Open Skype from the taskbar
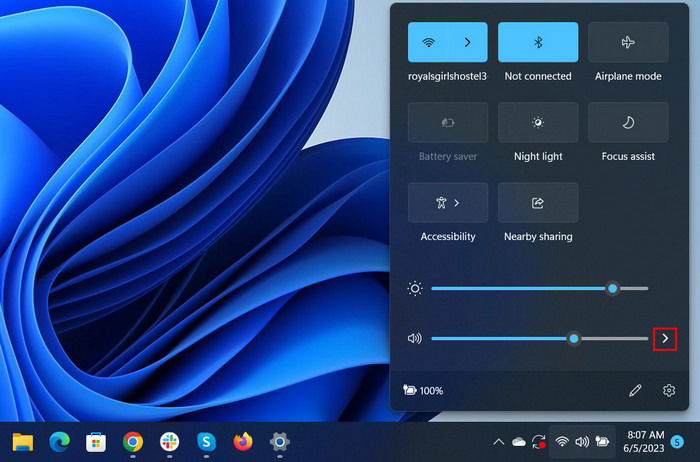 pyautogui.click(x=206, y=442)
